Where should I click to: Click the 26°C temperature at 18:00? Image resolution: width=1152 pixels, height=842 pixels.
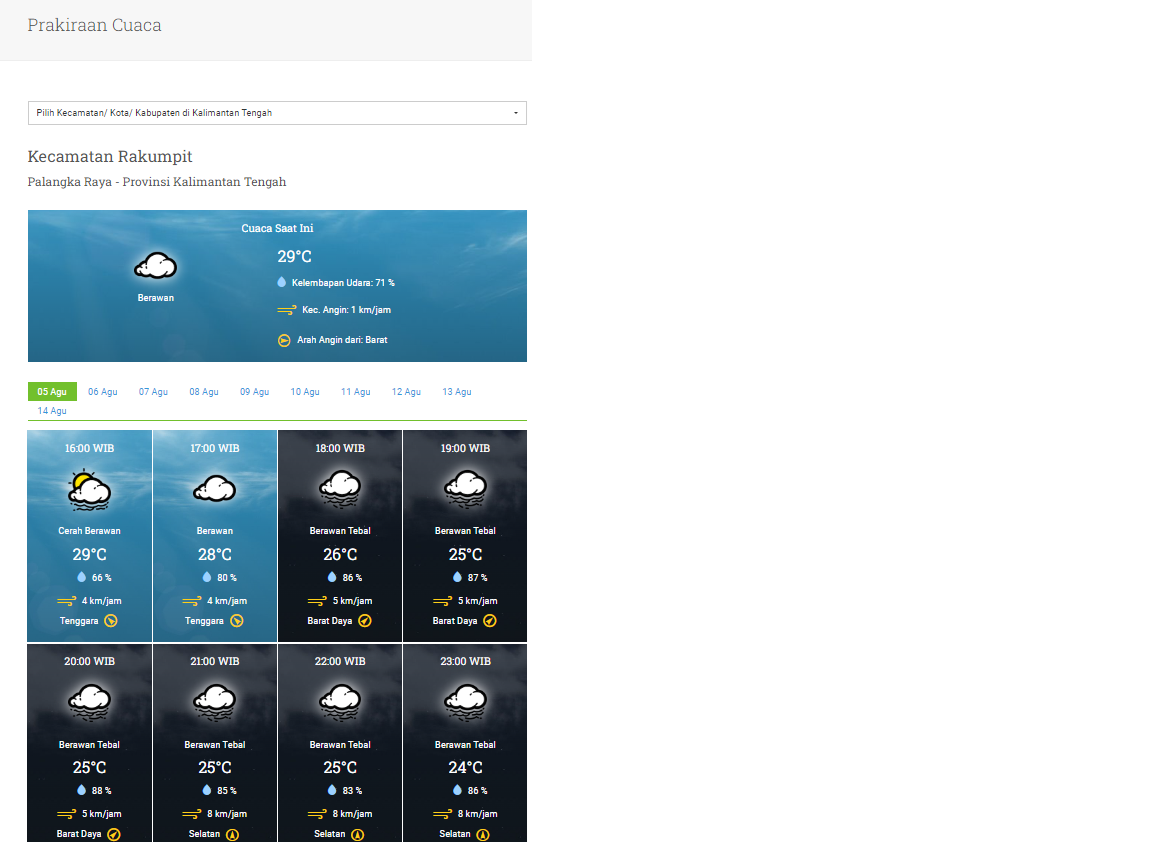(340, 555)
